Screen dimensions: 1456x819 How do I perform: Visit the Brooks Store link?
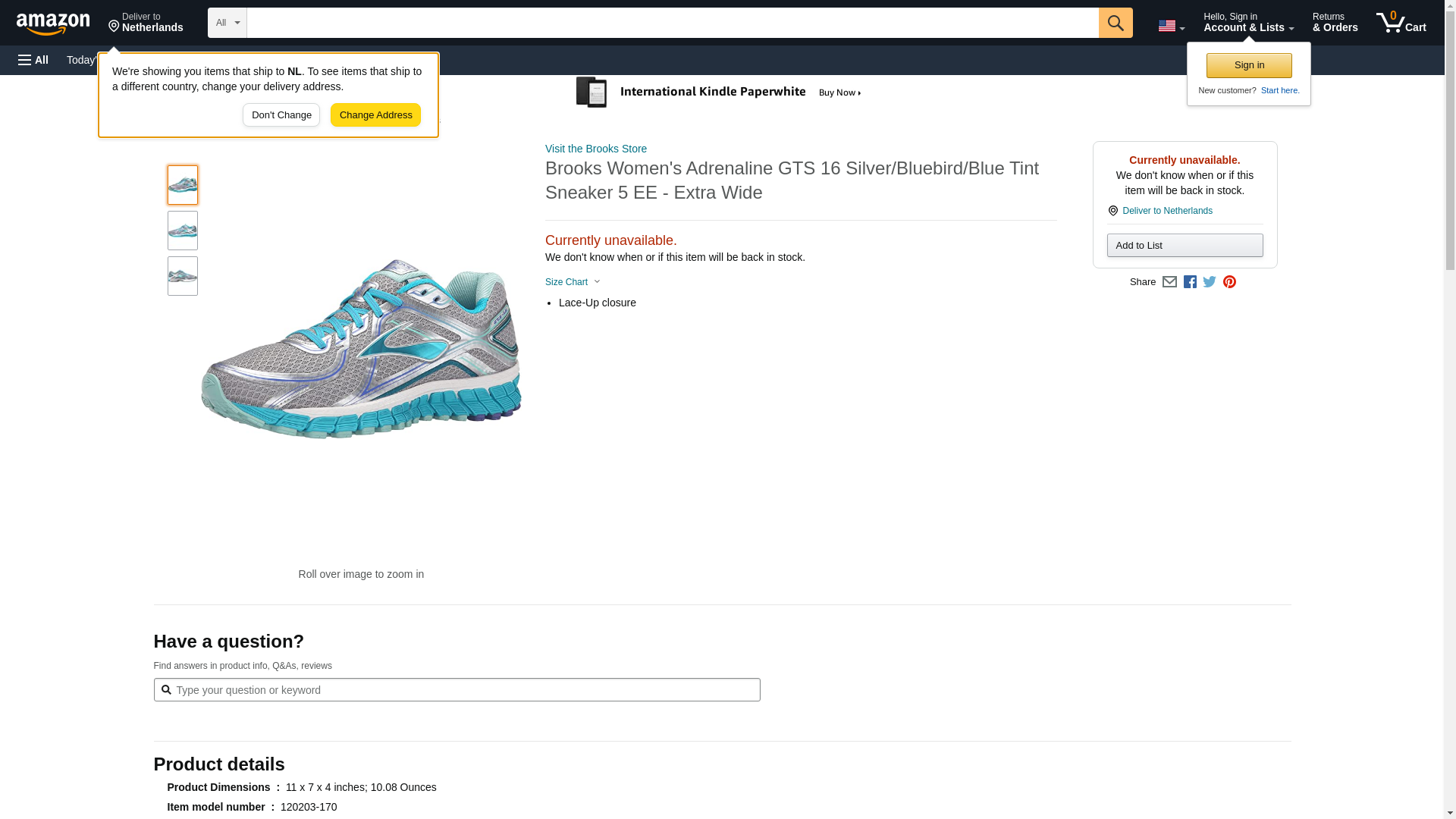tap(596, 149)
